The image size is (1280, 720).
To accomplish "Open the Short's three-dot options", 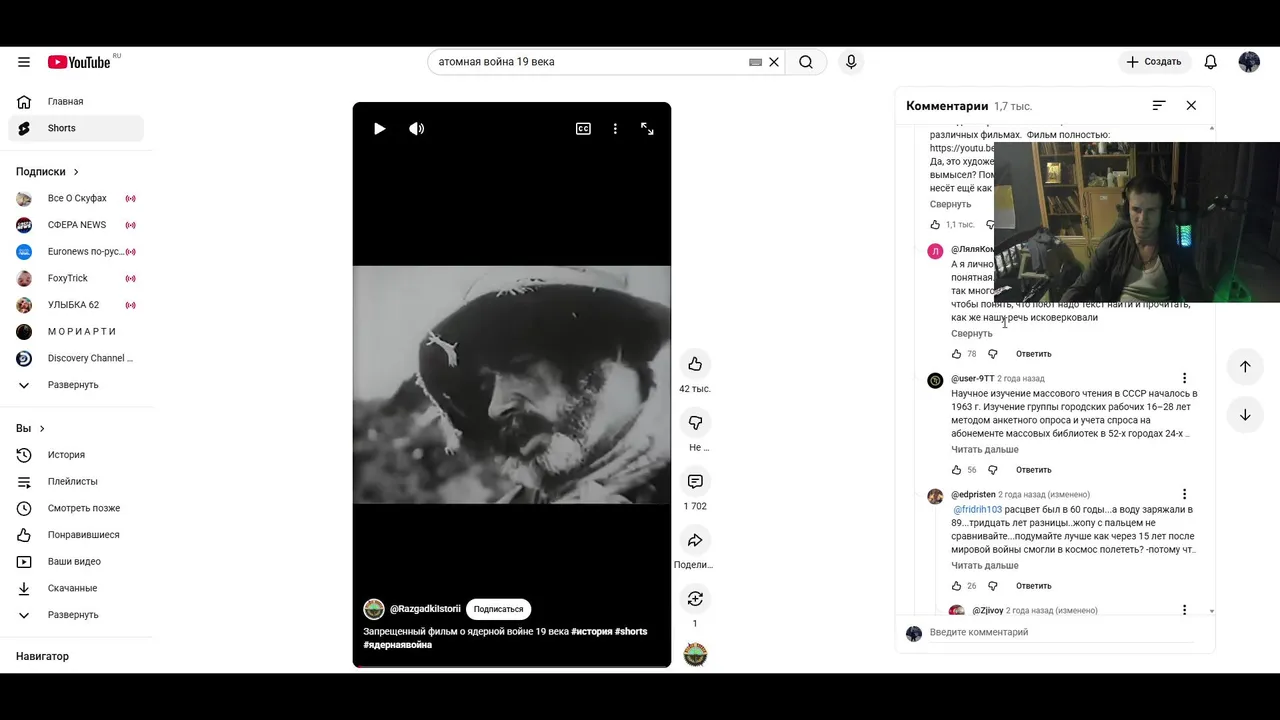I will point(615,129).
